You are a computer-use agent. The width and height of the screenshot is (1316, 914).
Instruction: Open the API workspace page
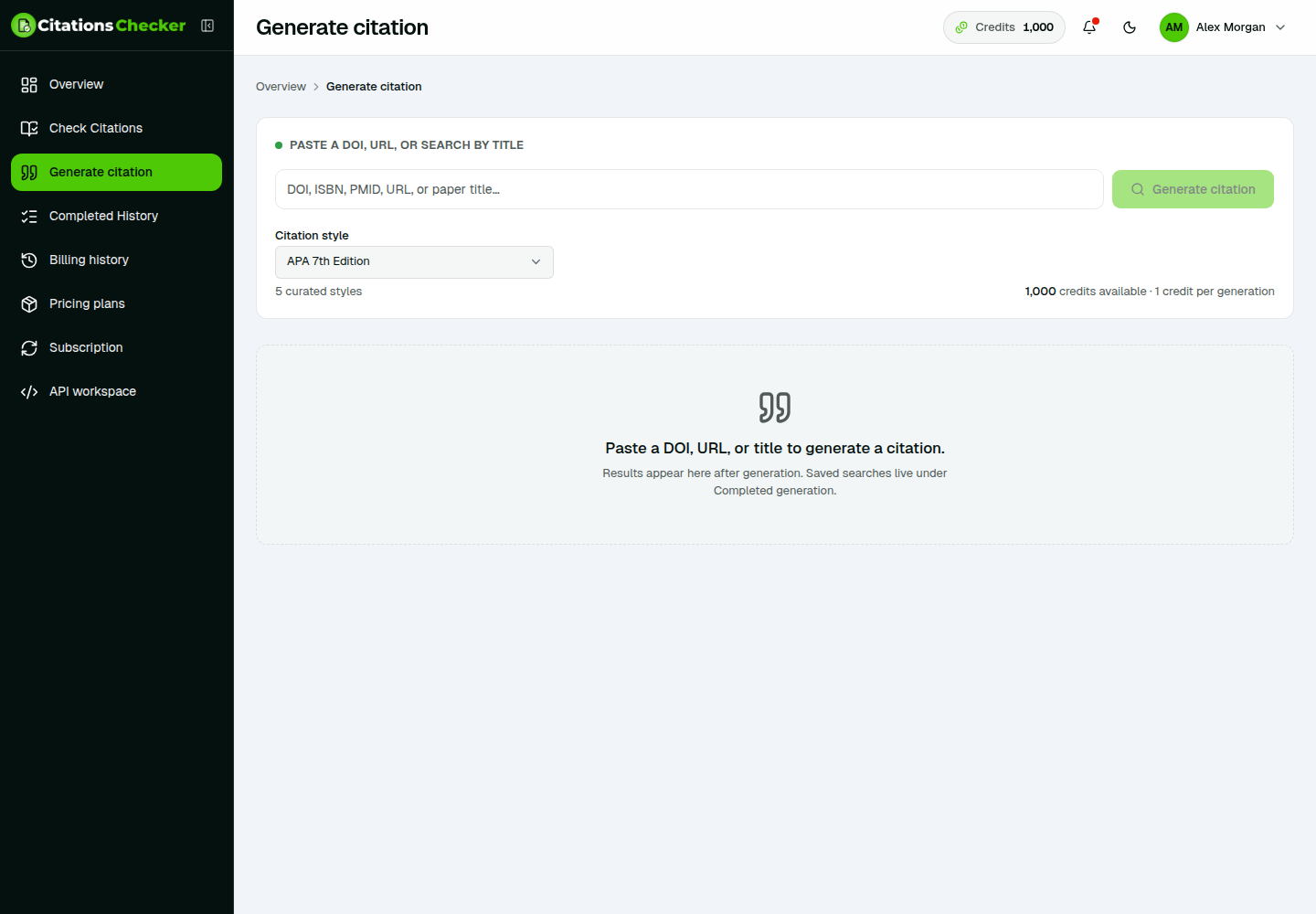(116, 392)
